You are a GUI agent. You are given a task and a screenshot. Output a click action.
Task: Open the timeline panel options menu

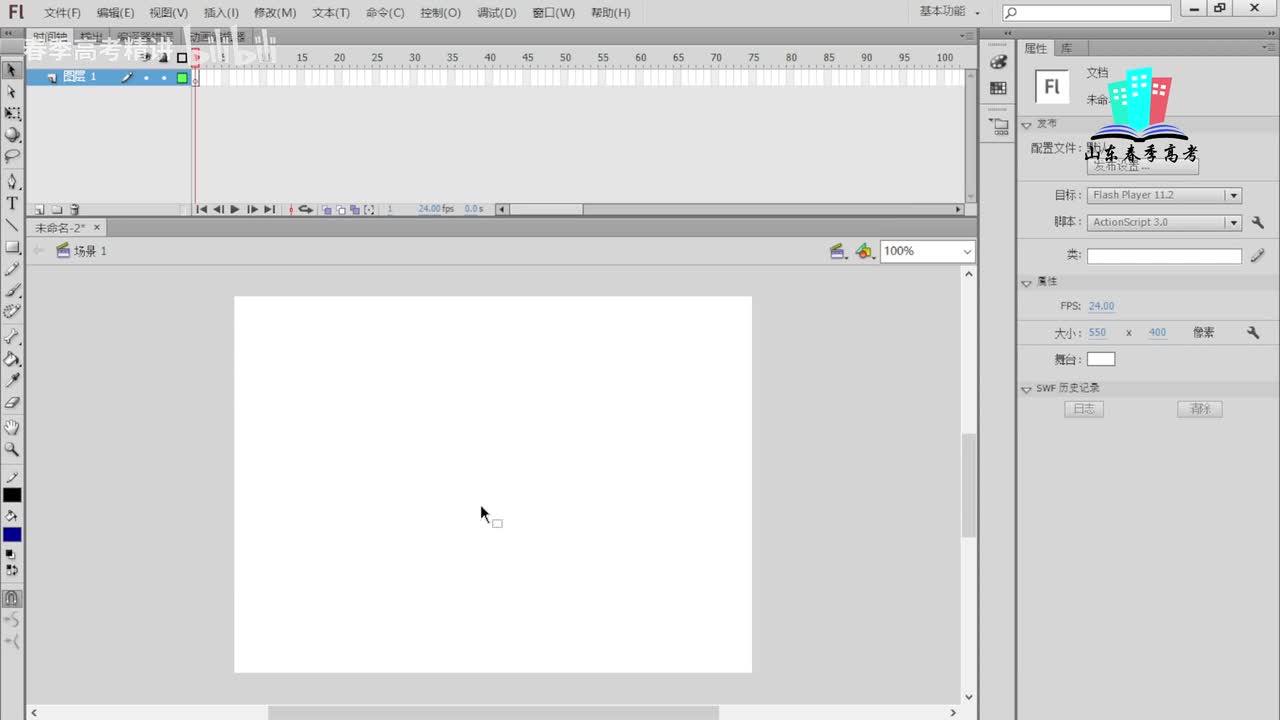tap(966, 35)
